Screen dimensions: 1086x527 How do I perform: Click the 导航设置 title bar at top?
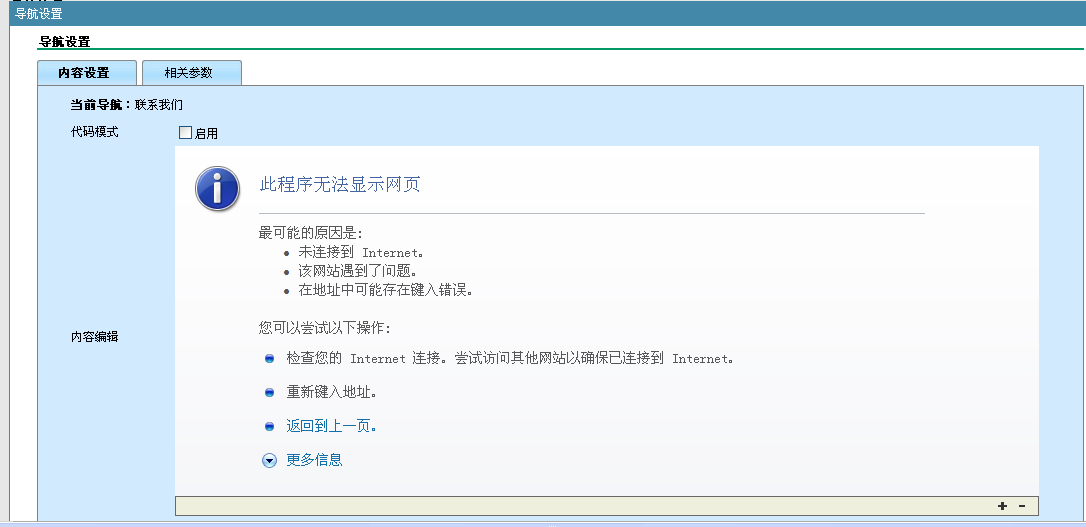pyautogui.click(x=38, y=14)
